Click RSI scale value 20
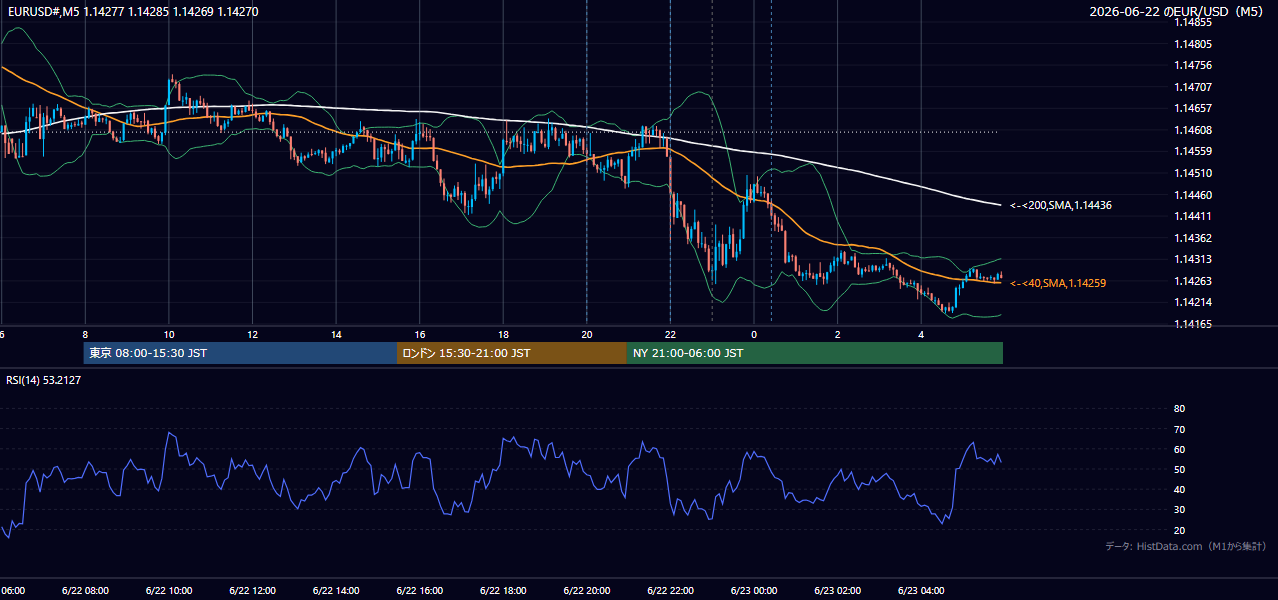 coord(1179,530)
